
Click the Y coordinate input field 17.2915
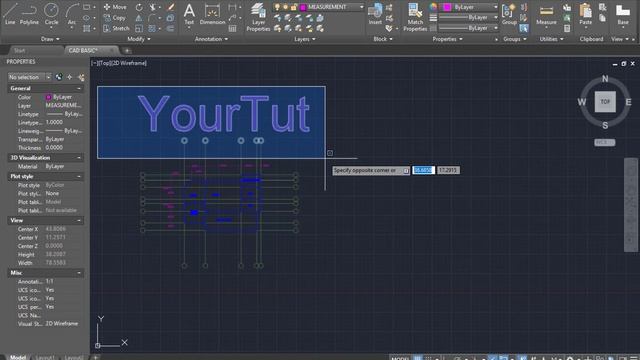pos(448,170)
